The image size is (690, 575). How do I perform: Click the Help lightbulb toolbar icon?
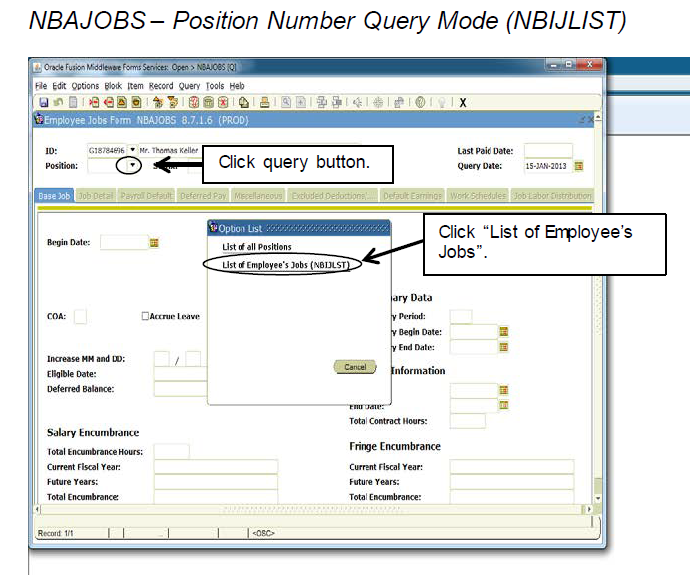point(439,101)
